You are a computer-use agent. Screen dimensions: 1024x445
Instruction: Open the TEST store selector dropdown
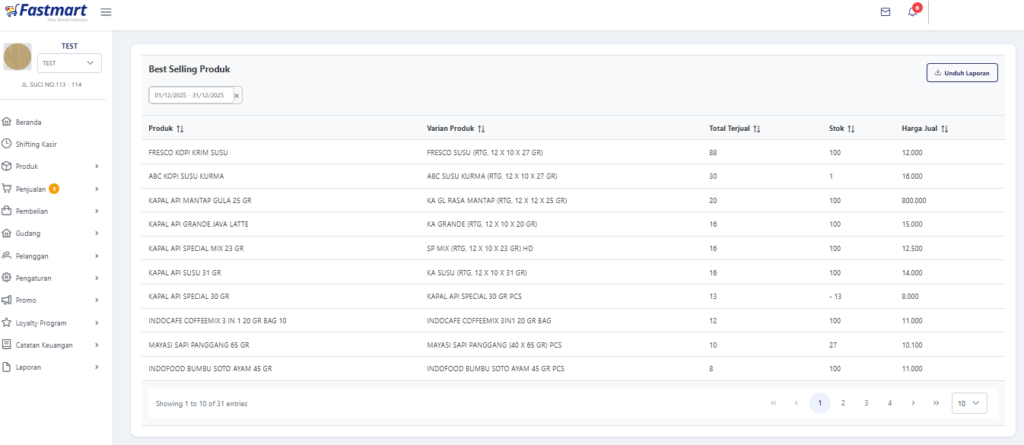coord(68,63)
